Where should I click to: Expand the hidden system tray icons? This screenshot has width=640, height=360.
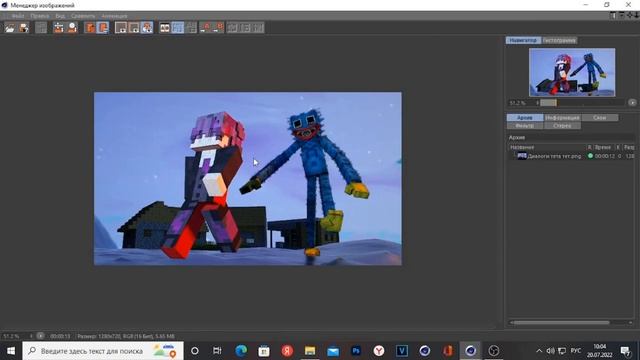pos(539,351)
